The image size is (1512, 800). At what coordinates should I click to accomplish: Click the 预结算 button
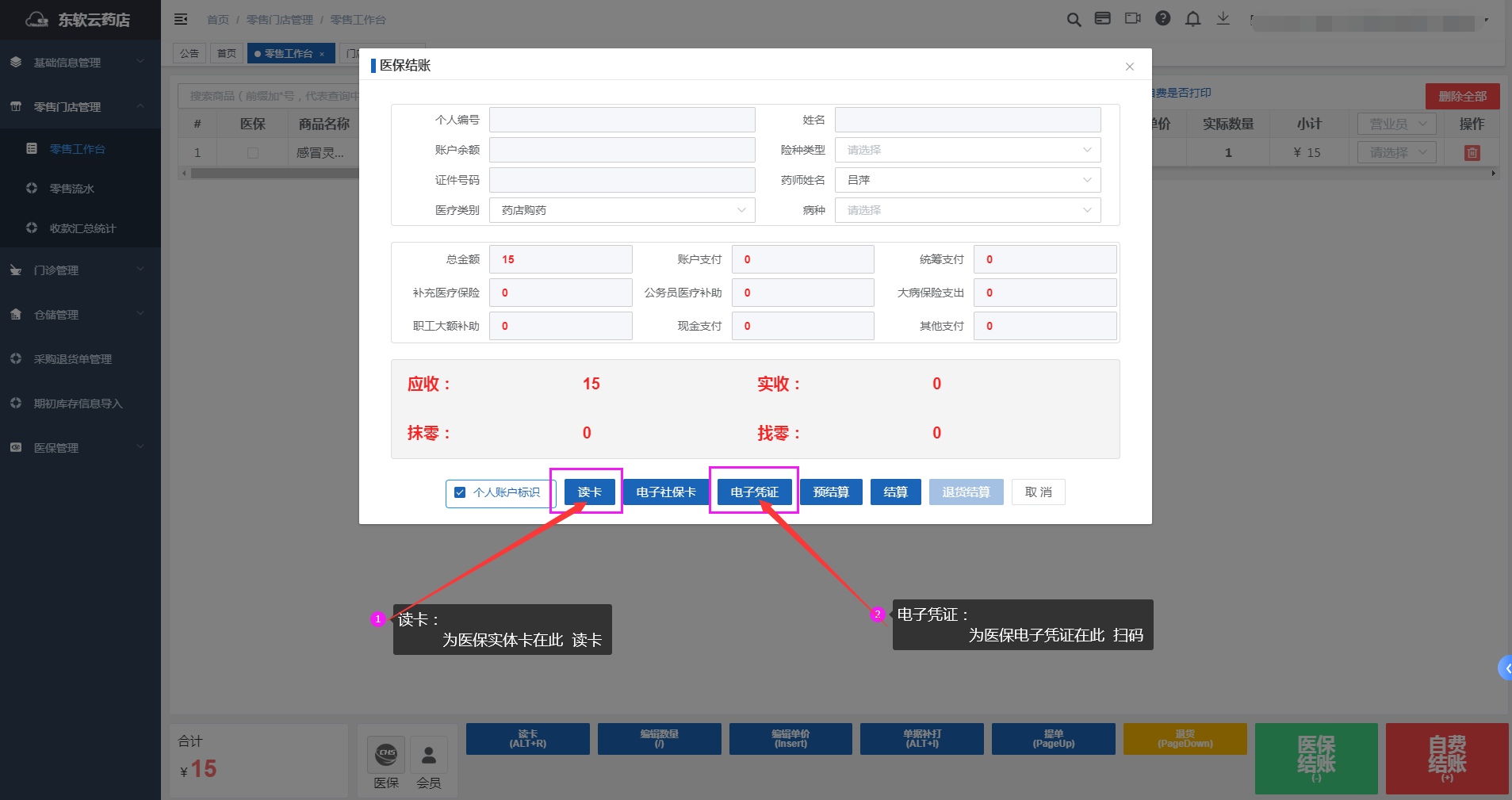click(830, 492)
